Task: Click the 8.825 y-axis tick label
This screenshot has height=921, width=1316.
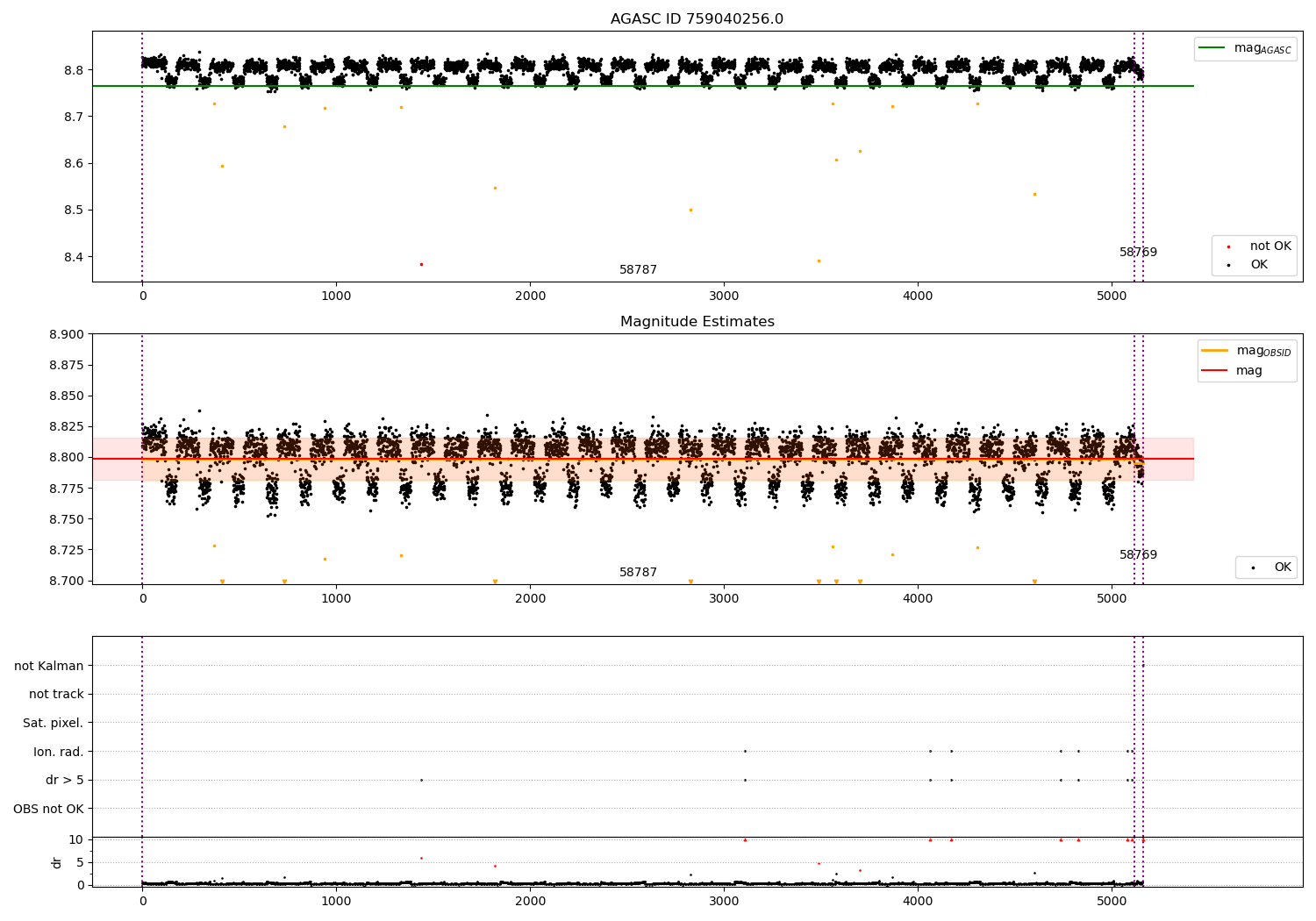Action: (68, 426)
